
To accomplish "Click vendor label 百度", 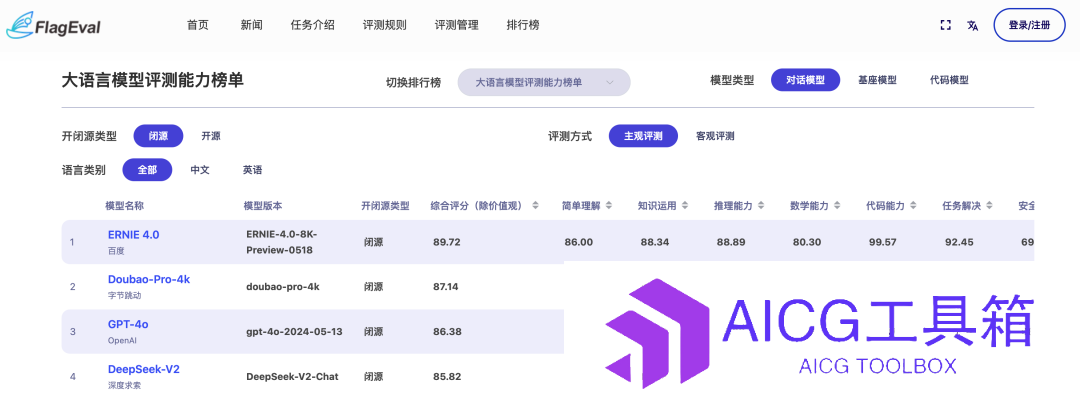I will pyautogui.click(x=116, y=251).
